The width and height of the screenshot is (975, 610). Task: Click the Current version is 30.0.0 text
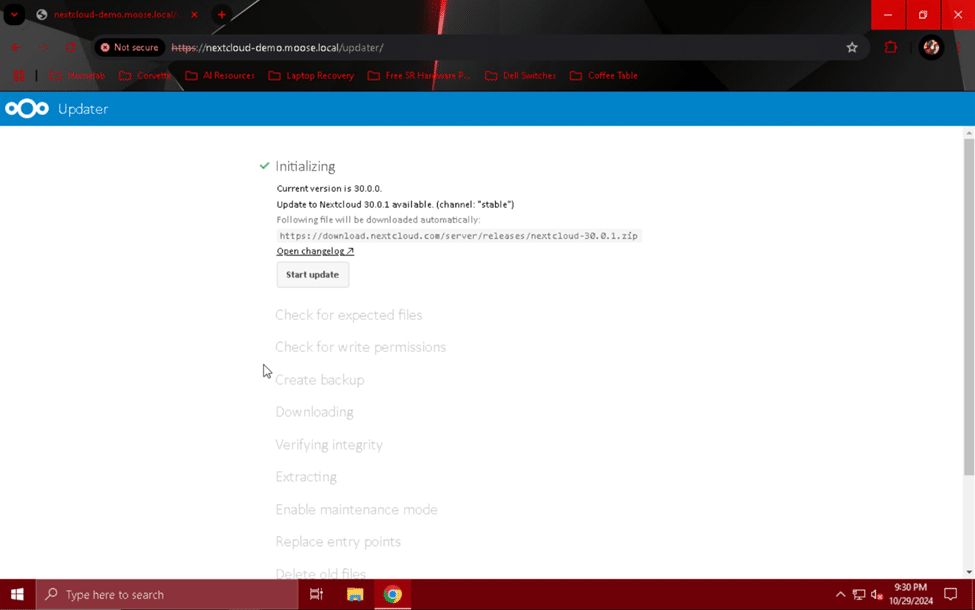pos(329,188)
